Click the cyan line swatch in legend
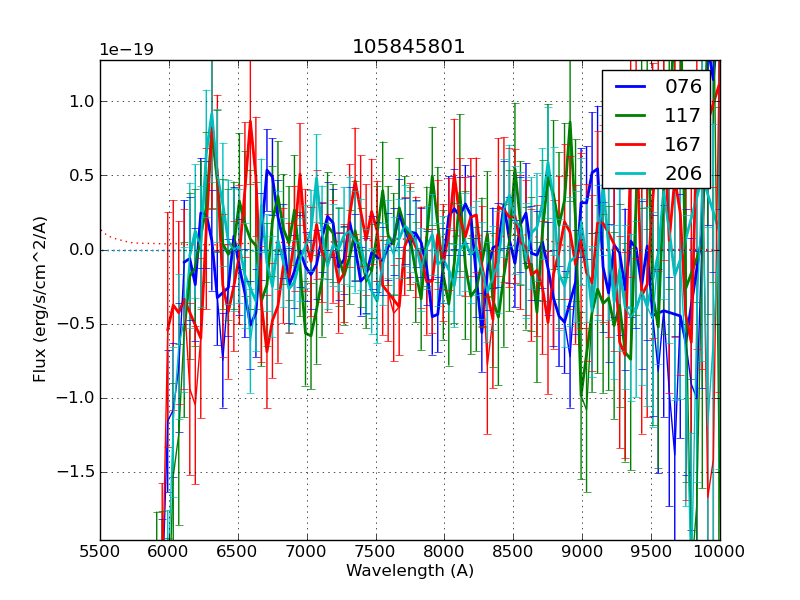800x600 pixels. 630,174
